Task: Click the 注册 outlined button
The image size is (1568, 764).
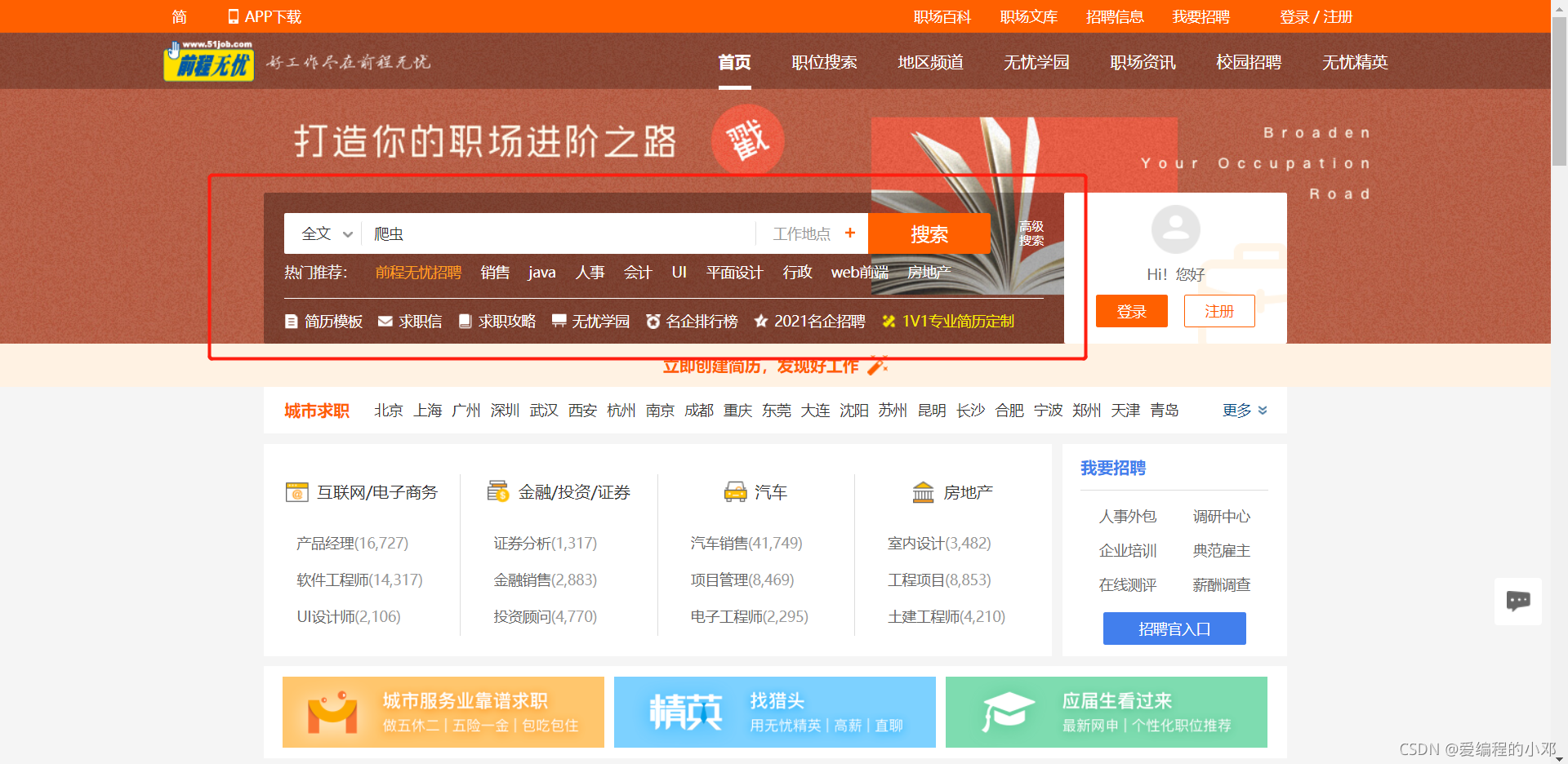Action: tap(1219, 311)
